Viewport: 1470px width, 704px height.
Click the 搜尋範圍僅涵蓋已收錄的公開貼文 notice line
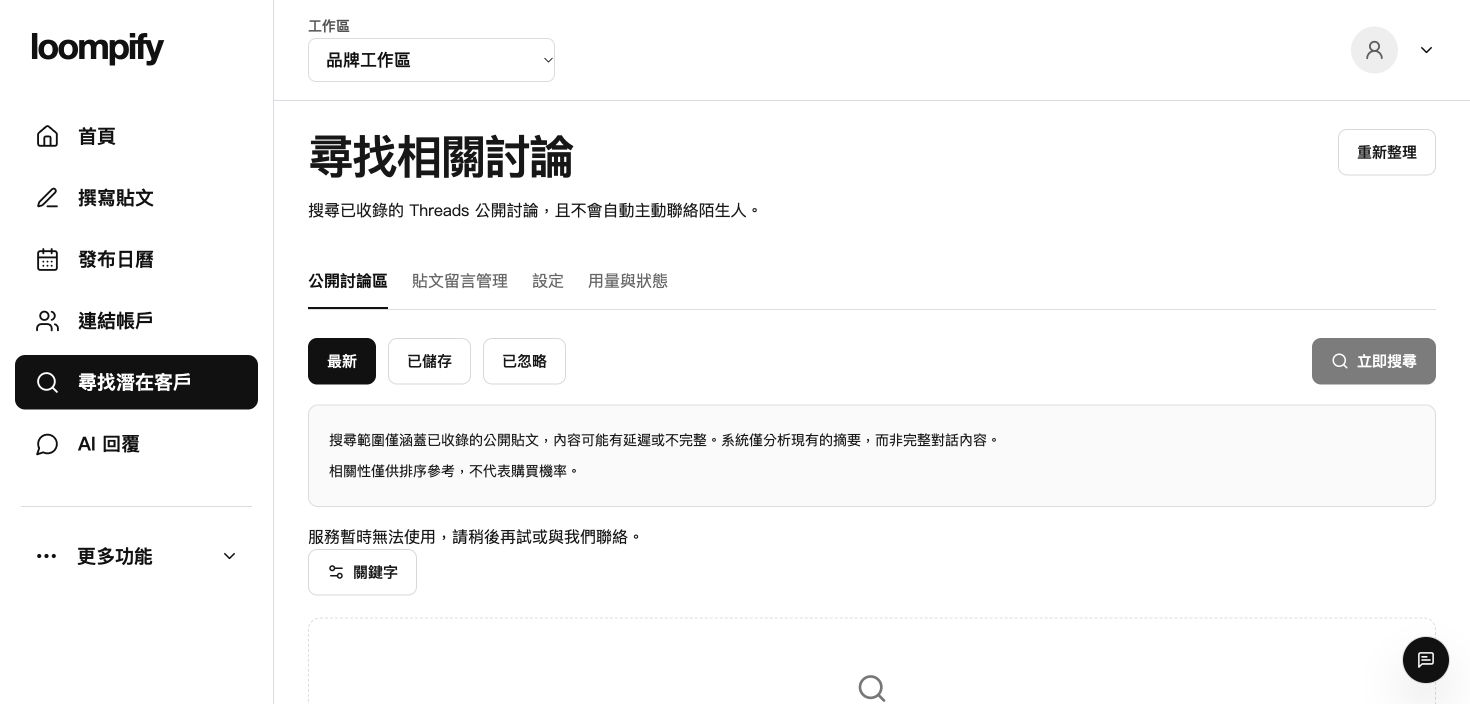coord(665,439)
